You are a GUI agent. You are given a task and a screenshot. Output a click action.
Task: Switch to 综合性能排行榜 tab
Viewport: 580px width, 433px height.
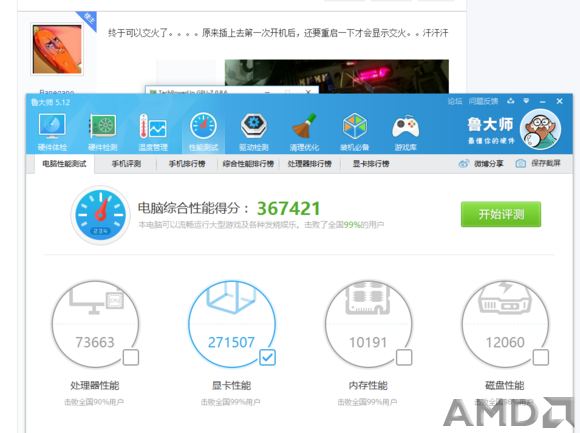click(x=248, y=164)
